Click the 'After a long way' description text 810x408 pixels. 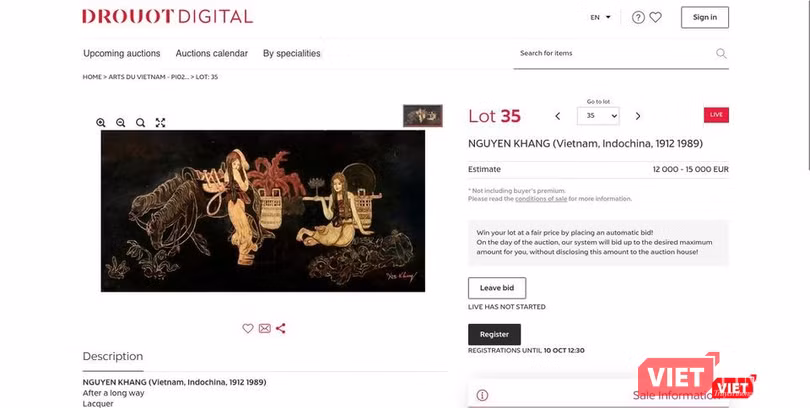114,393
